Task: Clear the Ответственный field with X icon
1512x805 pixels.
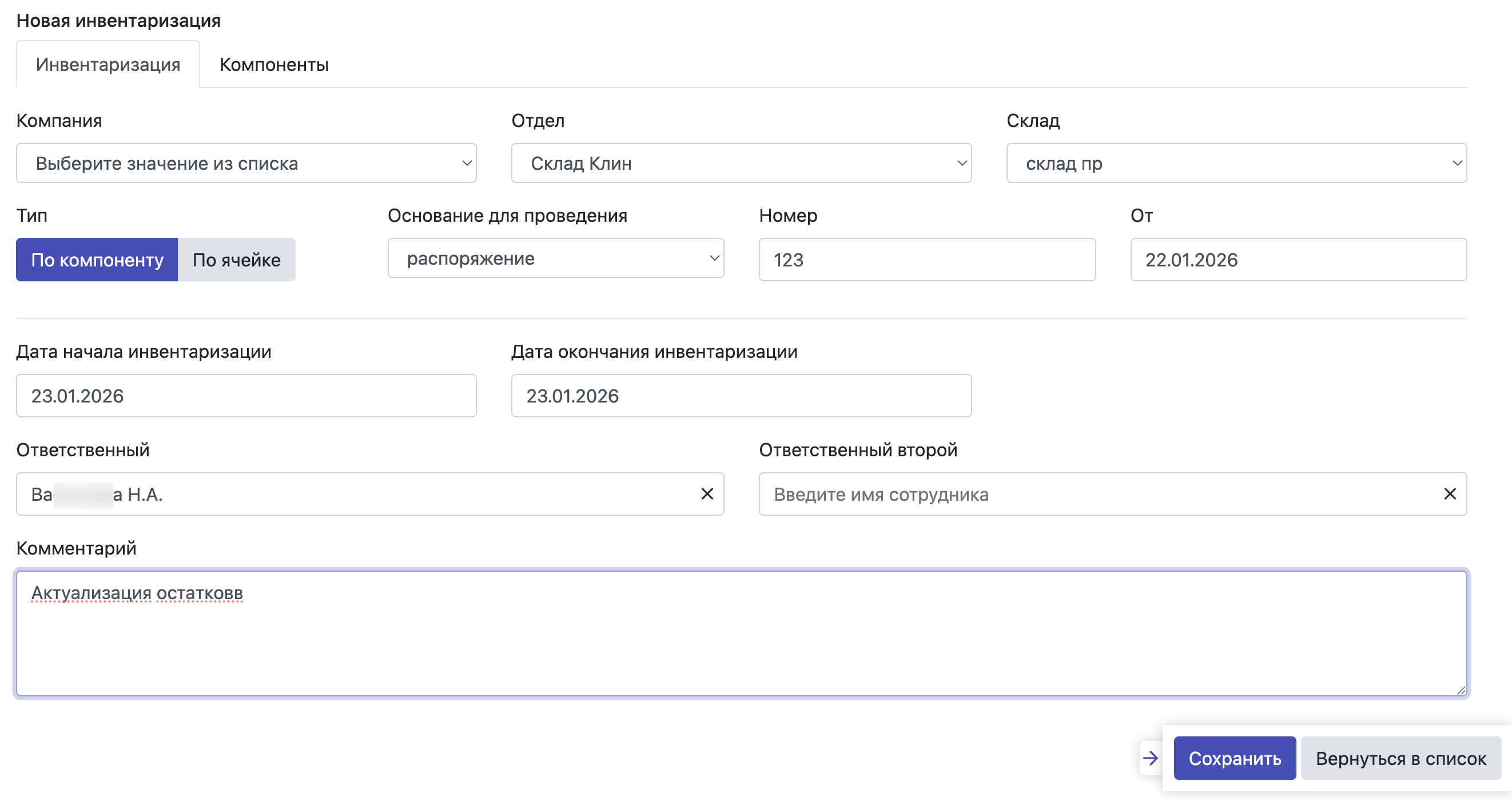Action: [707, 494]
